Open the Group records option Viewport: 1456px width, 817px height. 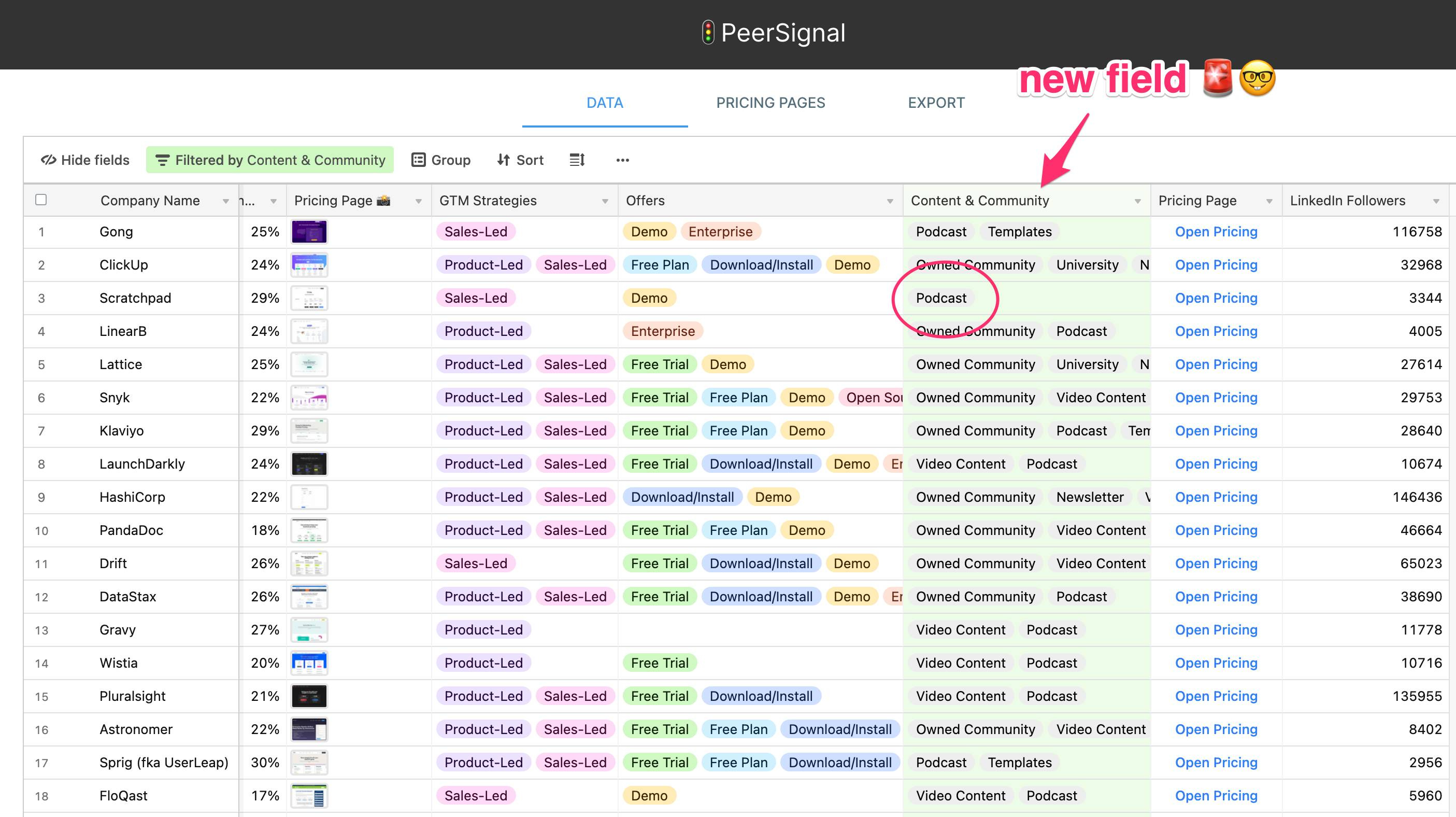pos(441,160)
